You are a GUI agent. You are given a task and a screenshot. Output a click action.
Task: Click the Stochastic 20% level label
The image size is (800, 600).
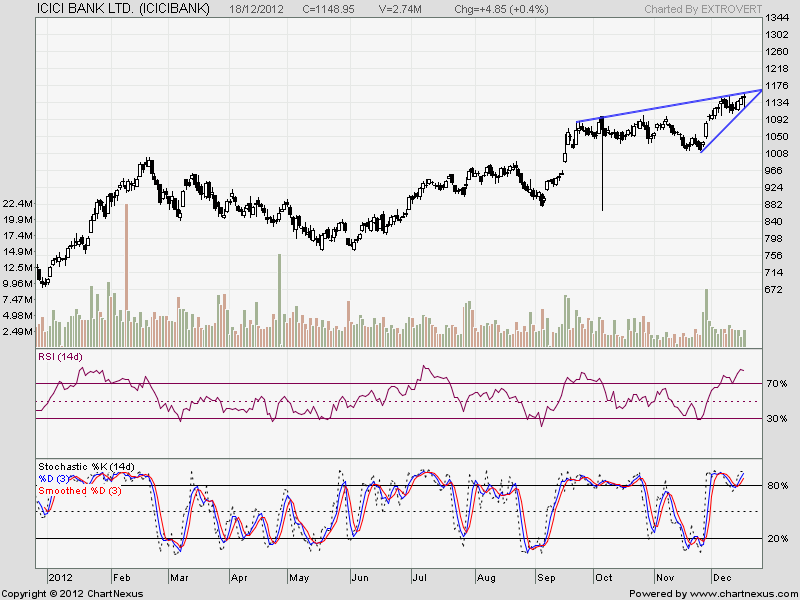tap(775, 539)
